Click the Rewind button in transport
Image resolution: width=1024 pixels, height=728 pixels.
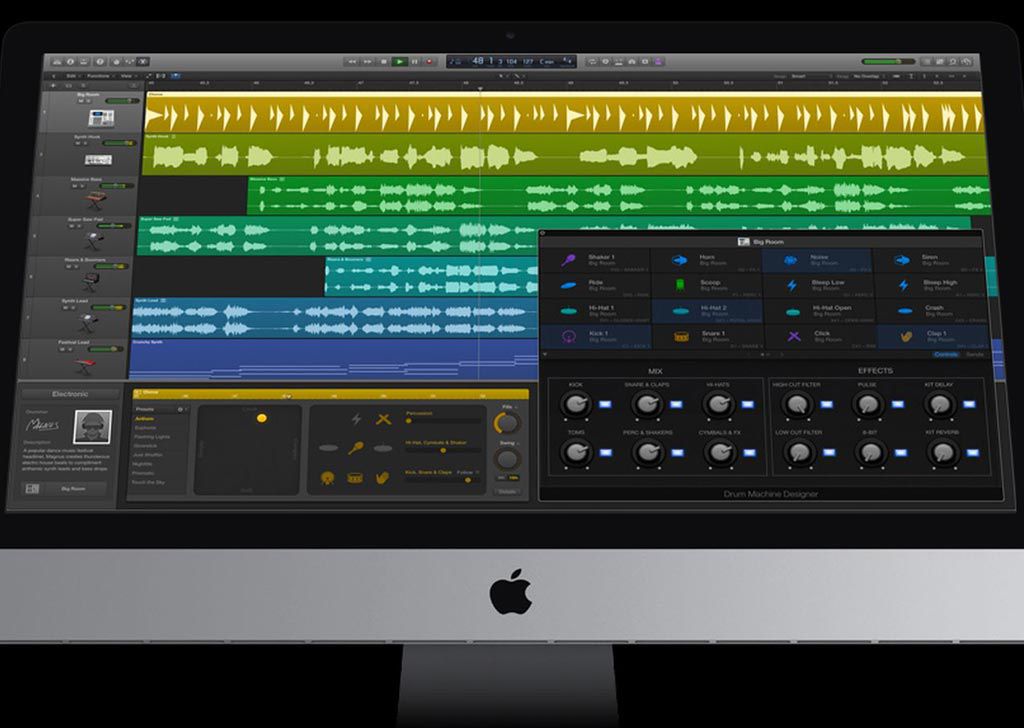[352, 61]
